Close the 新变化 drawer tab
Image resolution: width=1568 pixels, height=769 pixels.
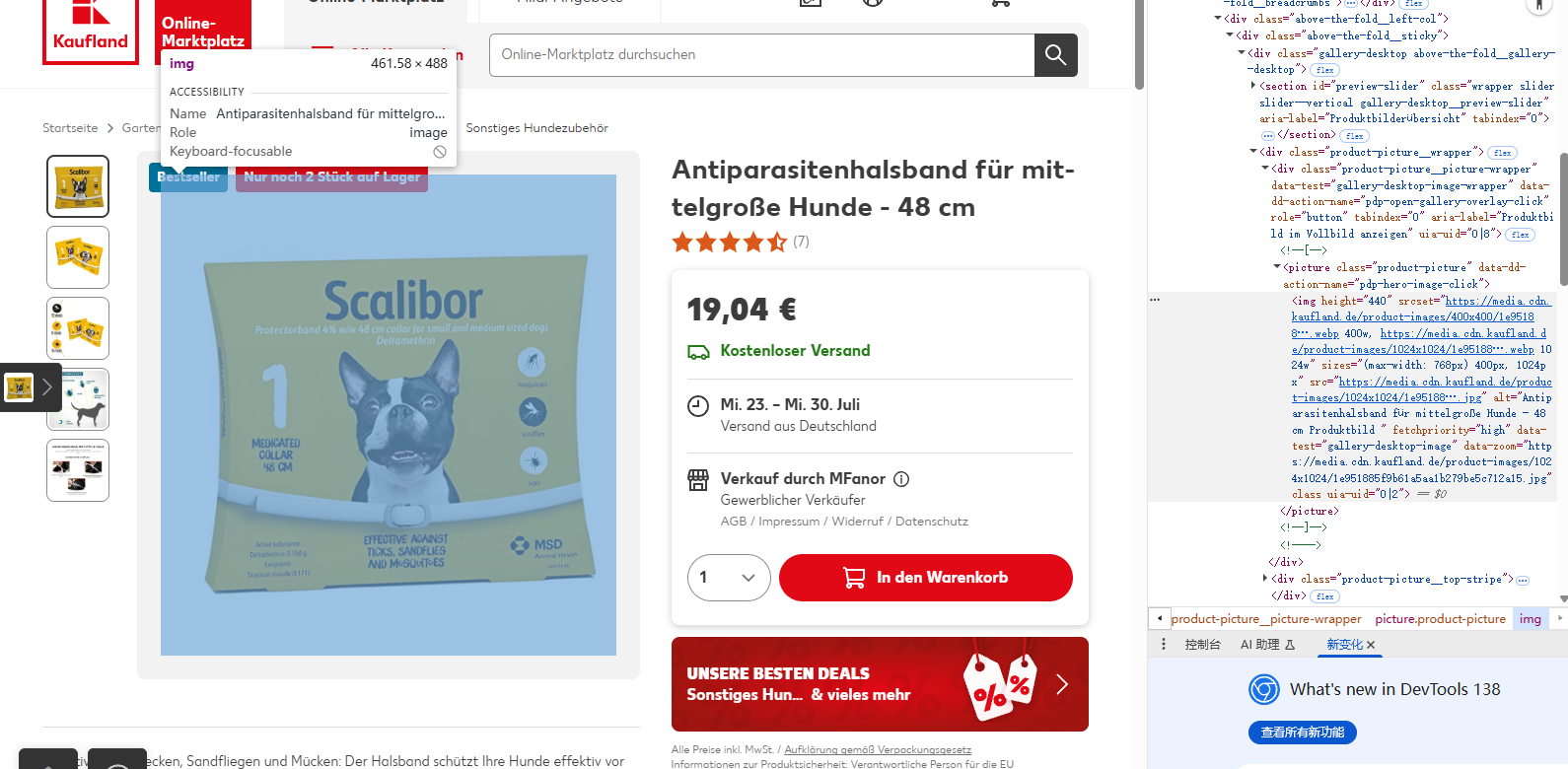tap(1371, 645)
